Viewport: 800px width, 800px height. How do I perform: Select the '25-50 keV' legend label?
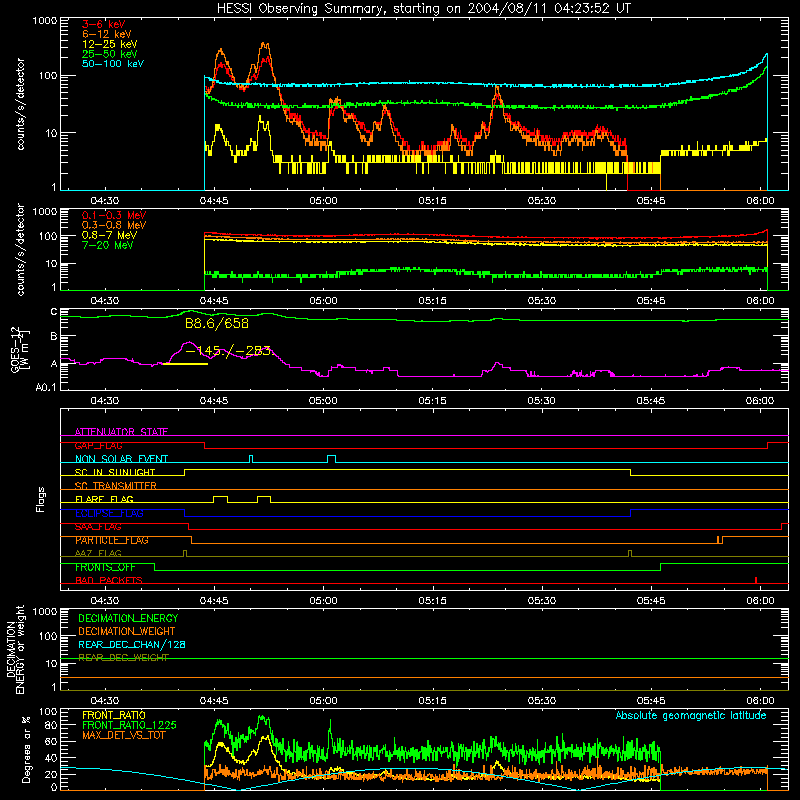(110, 54)
